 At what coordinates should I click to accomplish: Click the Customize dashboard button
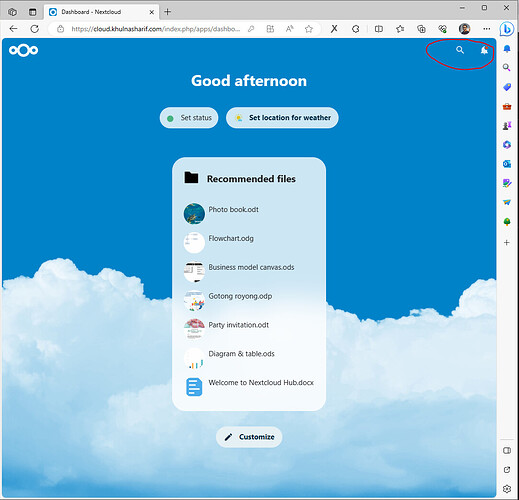click(249, 437)
